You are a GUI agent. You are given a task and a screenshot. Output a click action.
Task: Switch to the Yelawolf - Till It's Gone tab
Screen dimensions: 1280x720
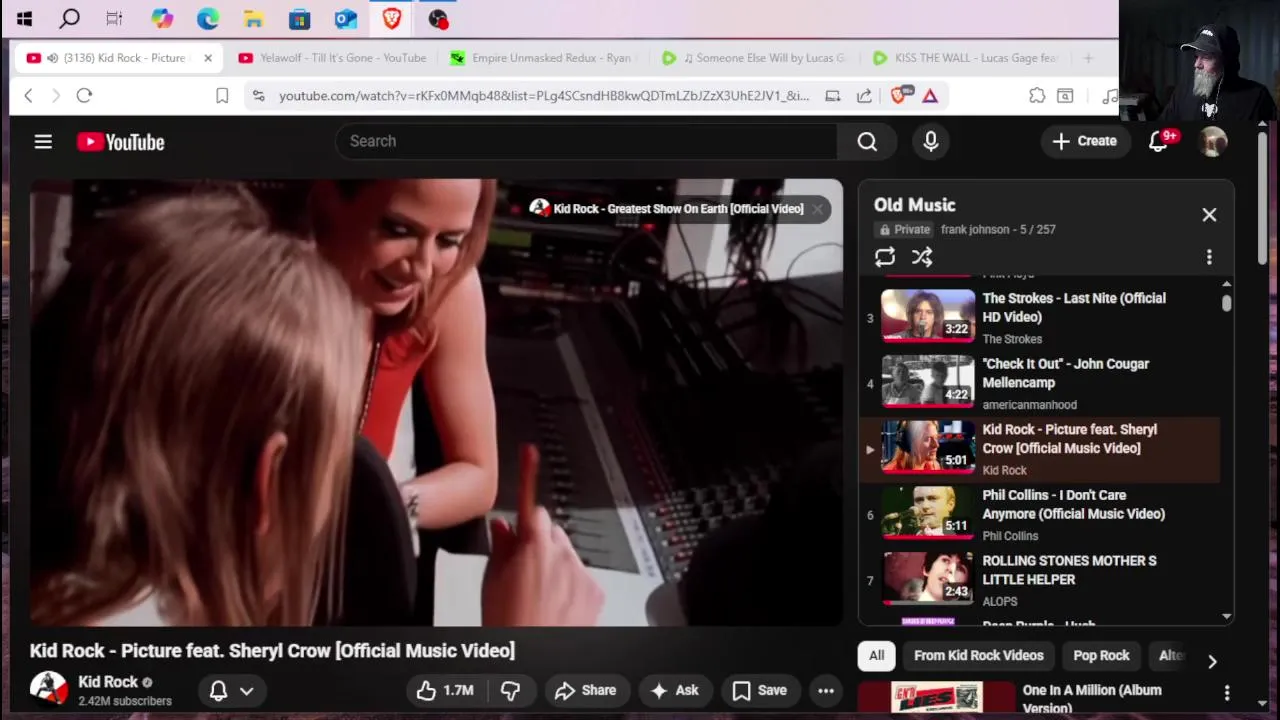332,58
